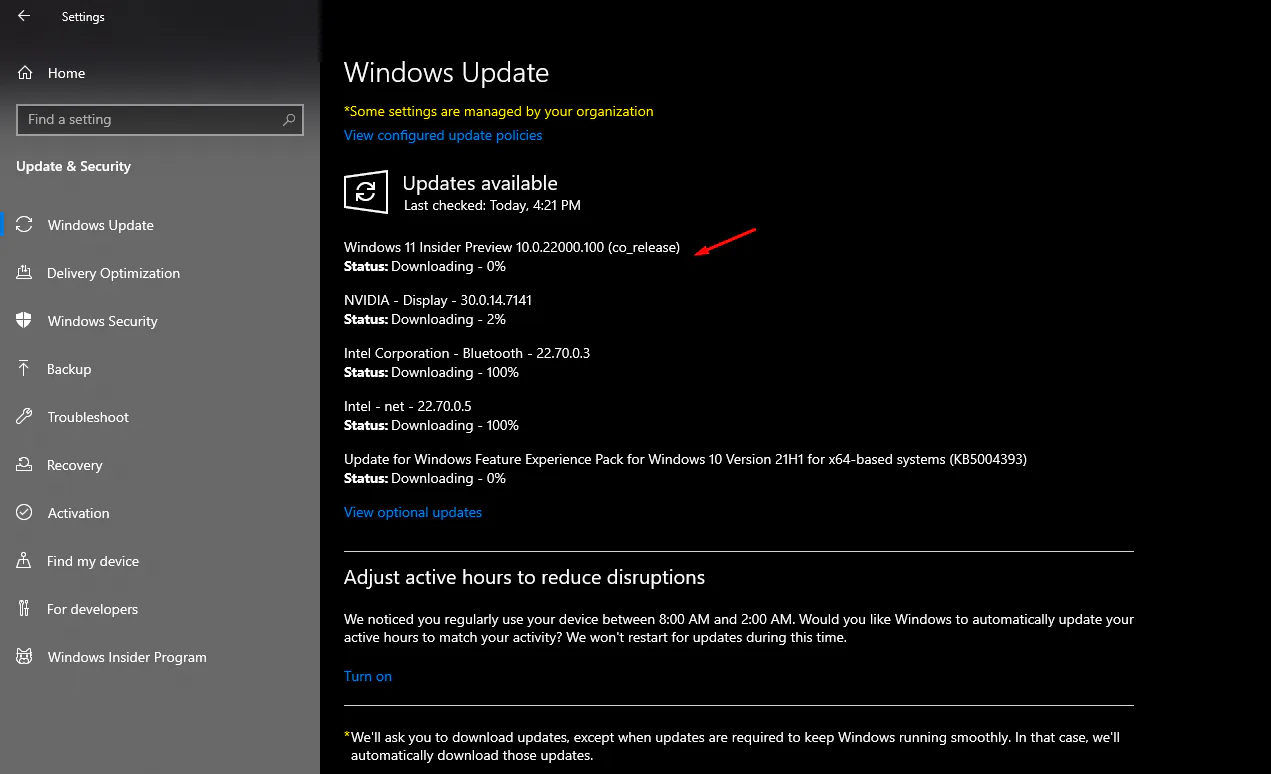Click the Recovery icon
1271x774 pixels.
25,465
